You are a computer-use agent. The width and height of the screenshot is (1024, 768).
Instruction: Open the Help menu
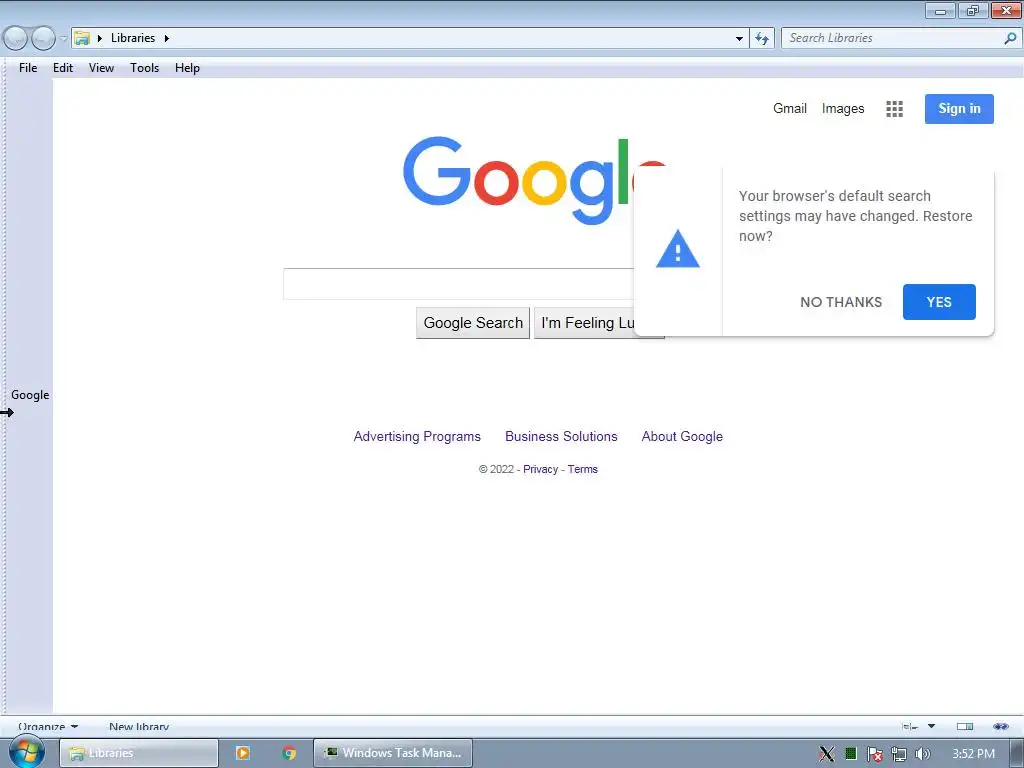(x=187, y=68)
